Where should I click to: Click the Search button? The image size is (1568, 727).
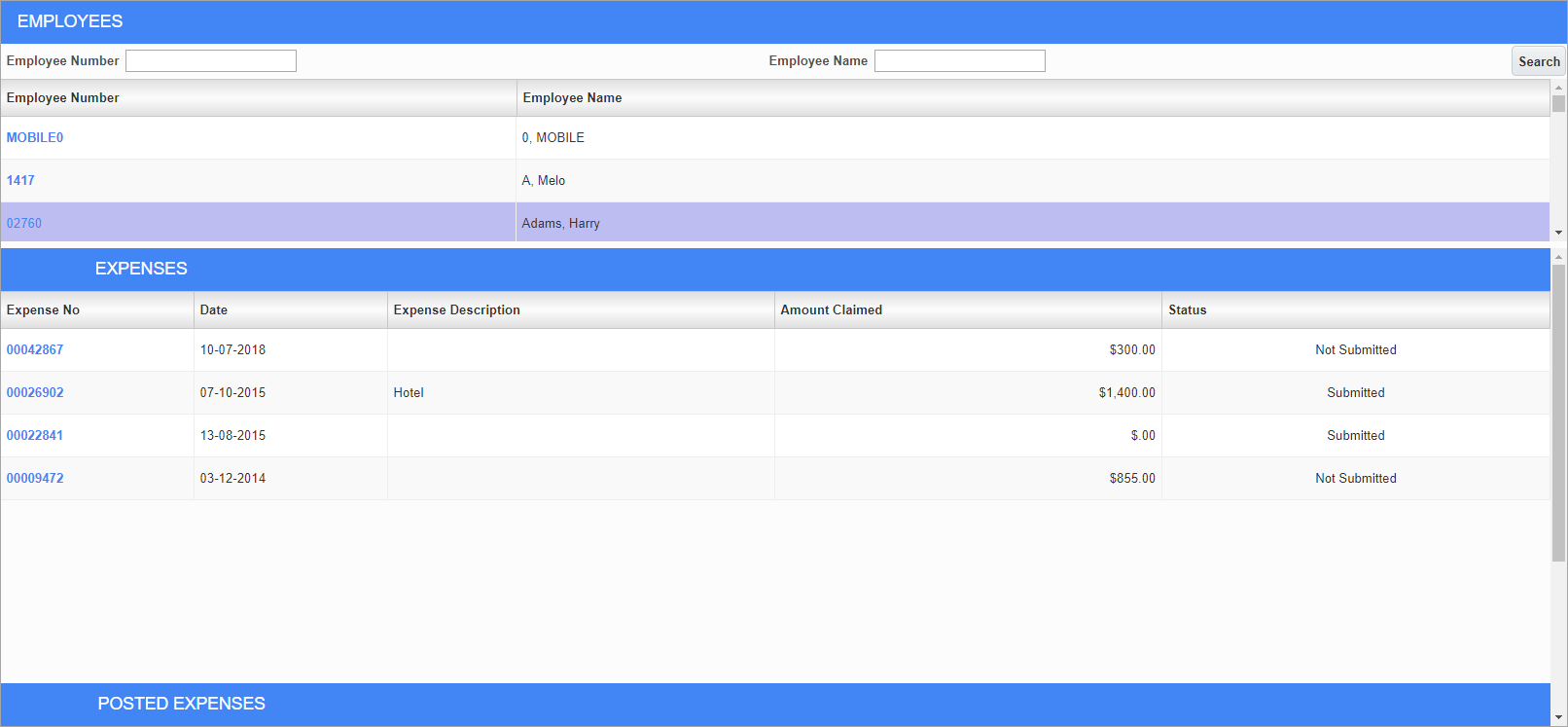pyautogui.click(x=1539, y=61)
